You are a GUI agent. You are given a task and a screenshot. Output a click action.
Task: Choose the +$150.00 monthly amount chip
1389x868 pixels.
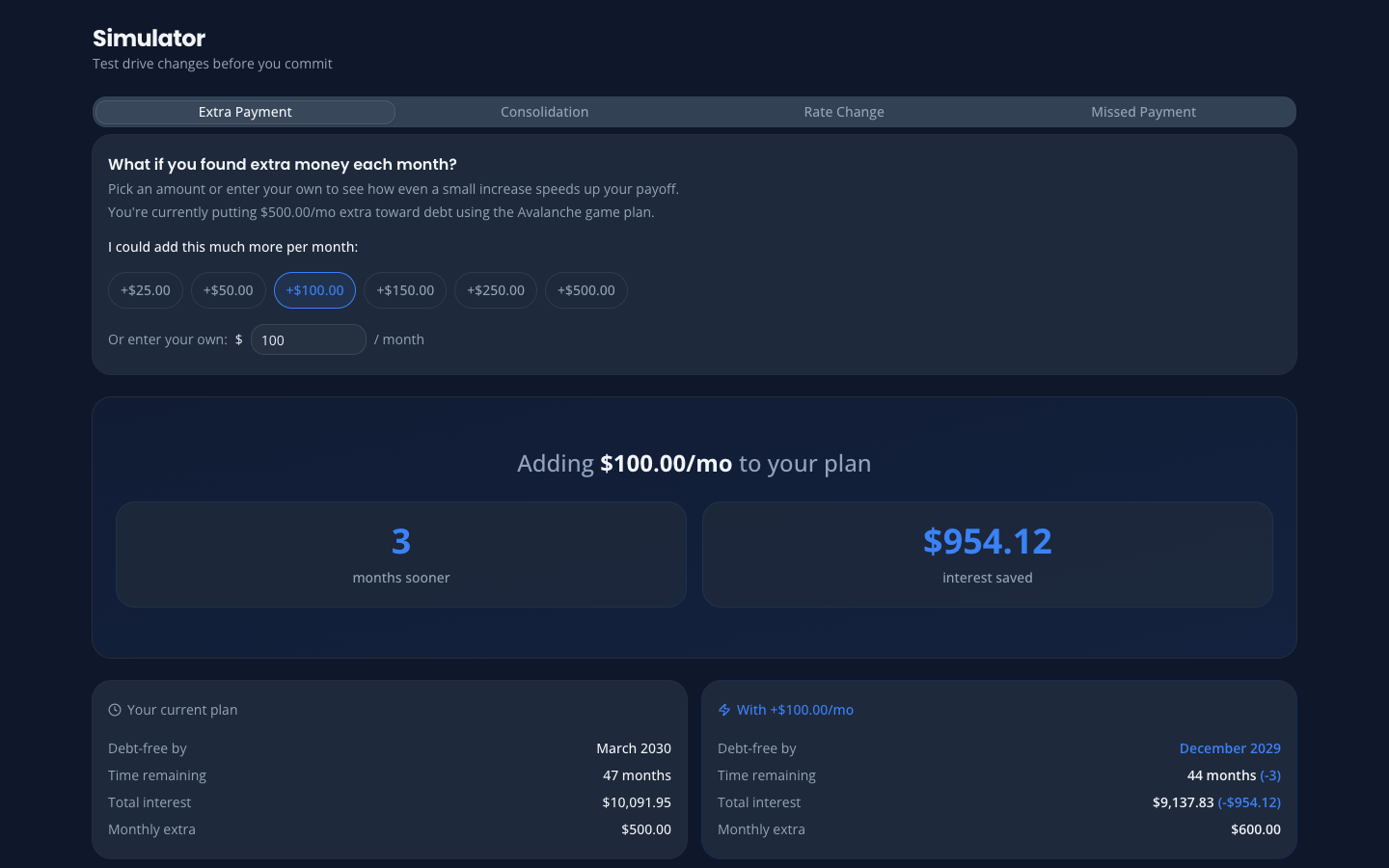click(x=404, y=289)
